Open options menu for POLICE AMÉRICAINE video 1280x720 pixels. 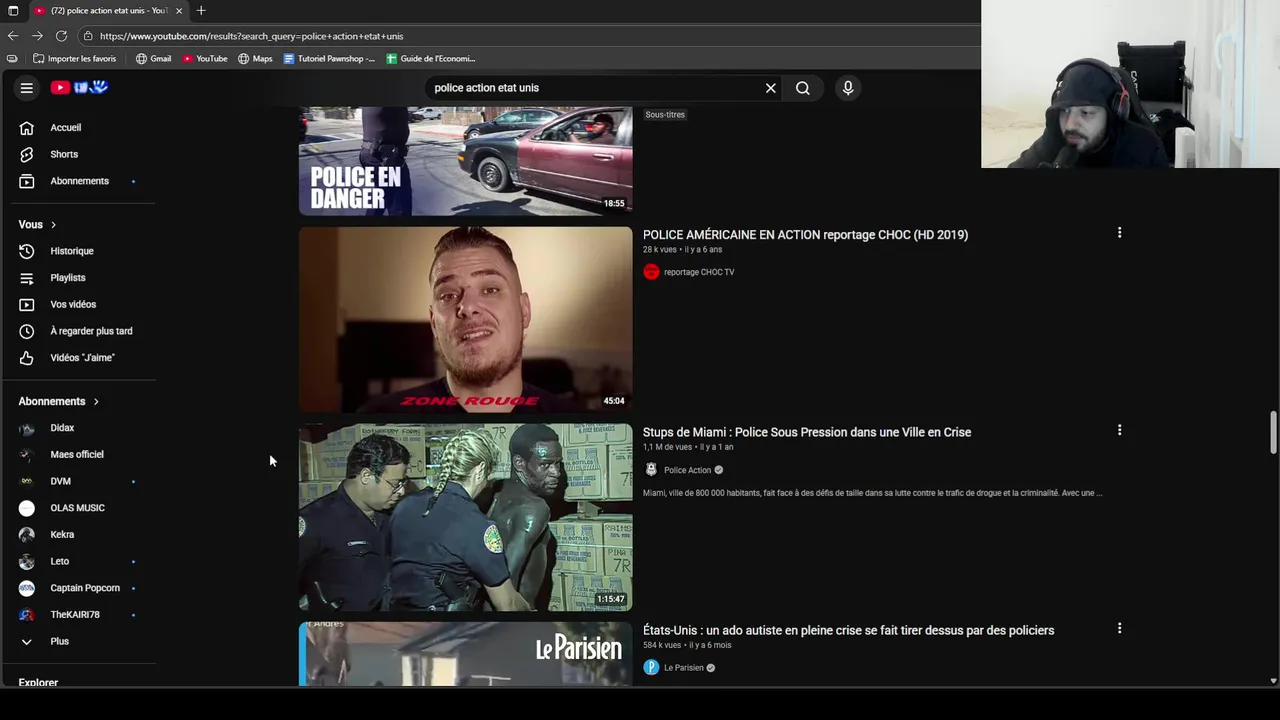(1119, 233)
